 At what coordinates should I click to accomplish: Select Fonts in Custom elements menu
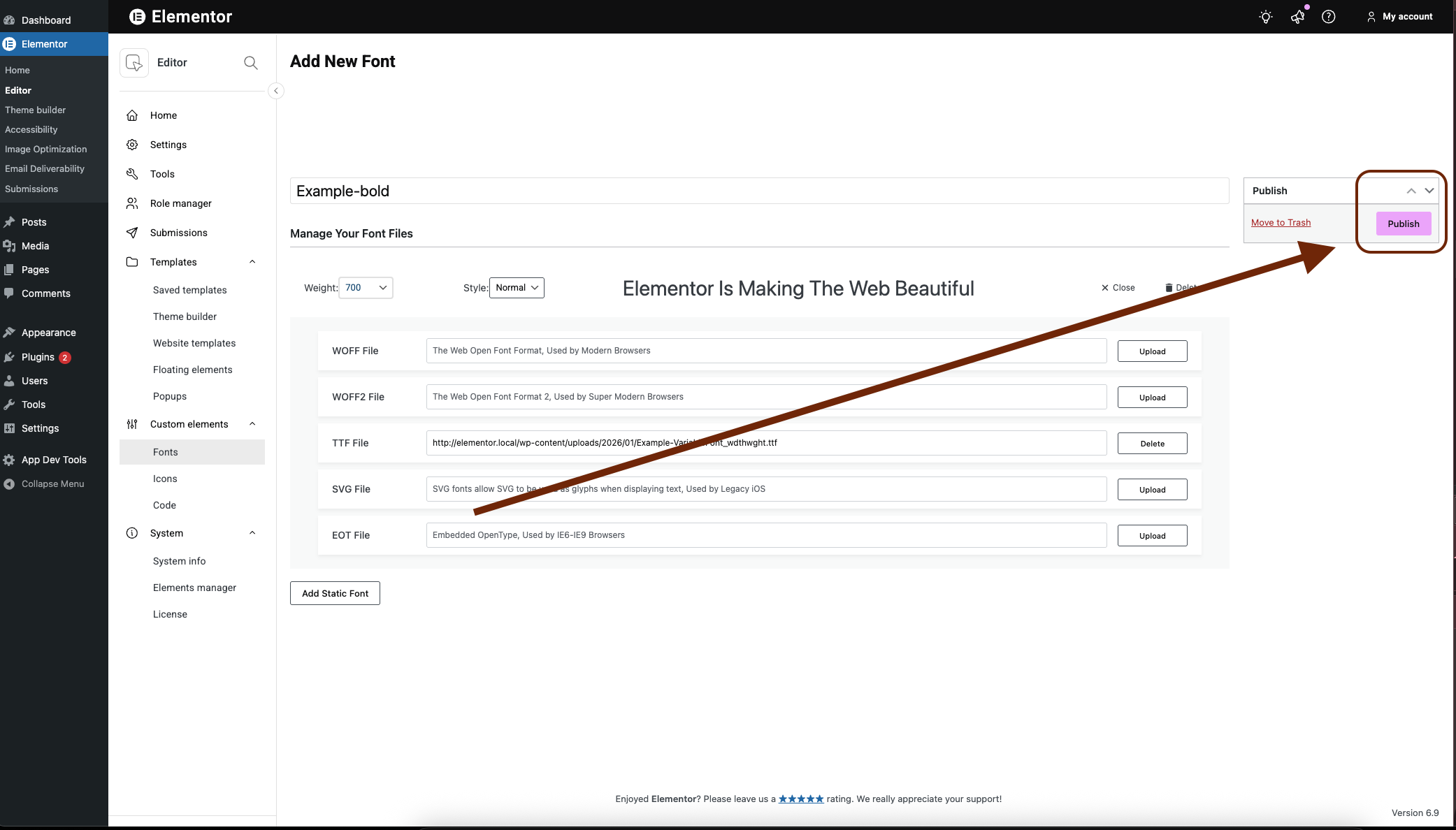(x=166, y=452)
